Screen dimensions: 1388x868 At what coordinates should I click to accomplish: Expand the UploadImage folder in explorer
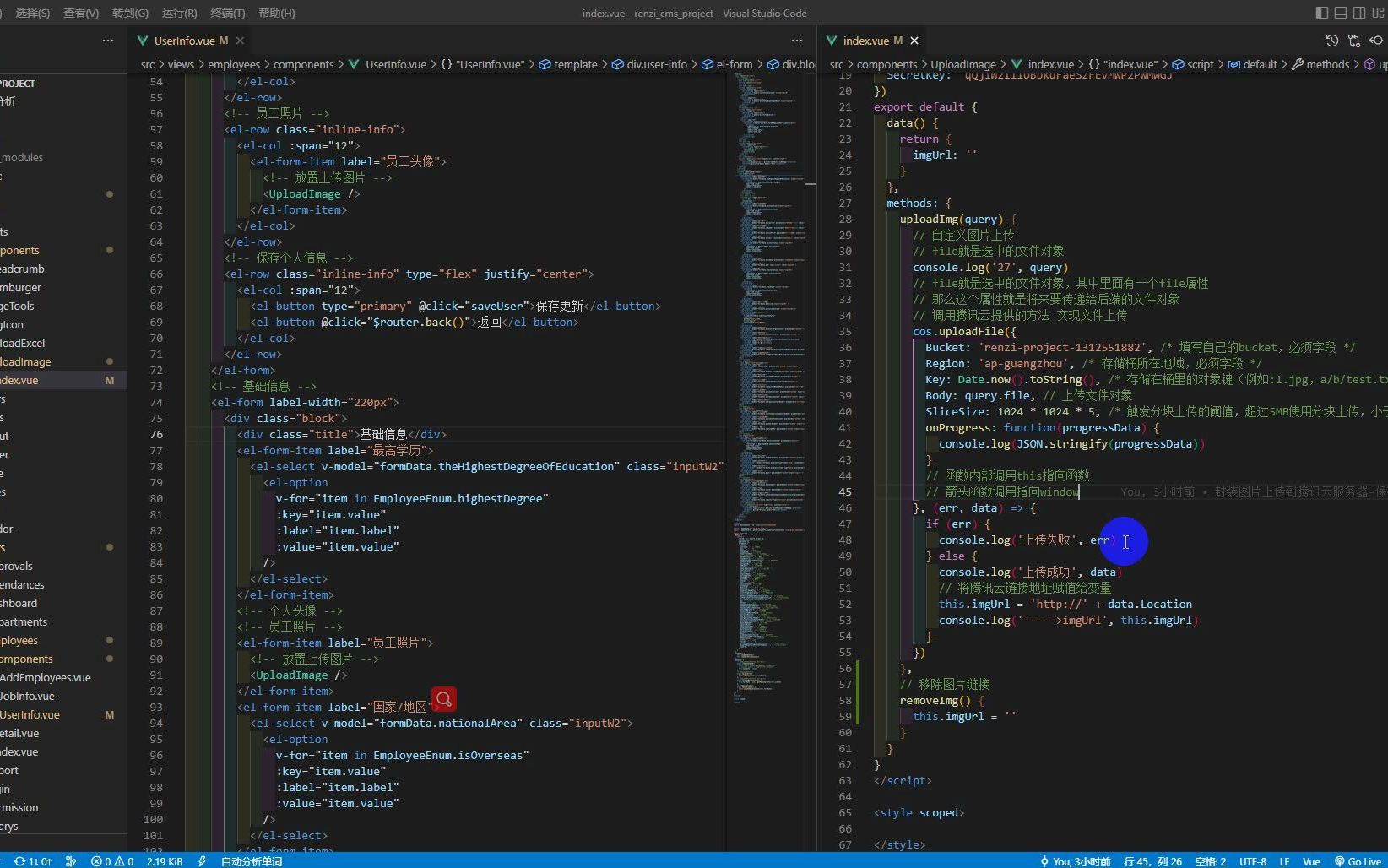tap(26, 361)
